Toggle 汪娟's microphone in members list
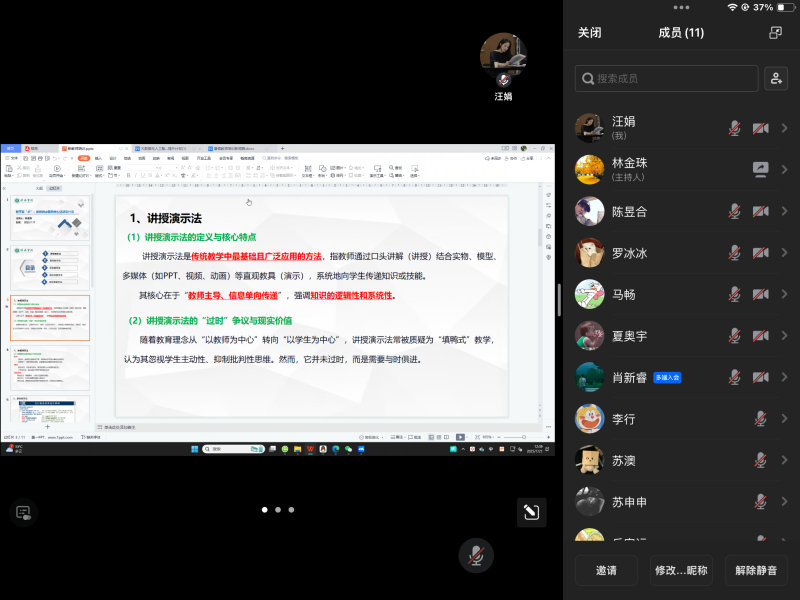The width and height of the screenshot is (800, 600). (734, 128)
